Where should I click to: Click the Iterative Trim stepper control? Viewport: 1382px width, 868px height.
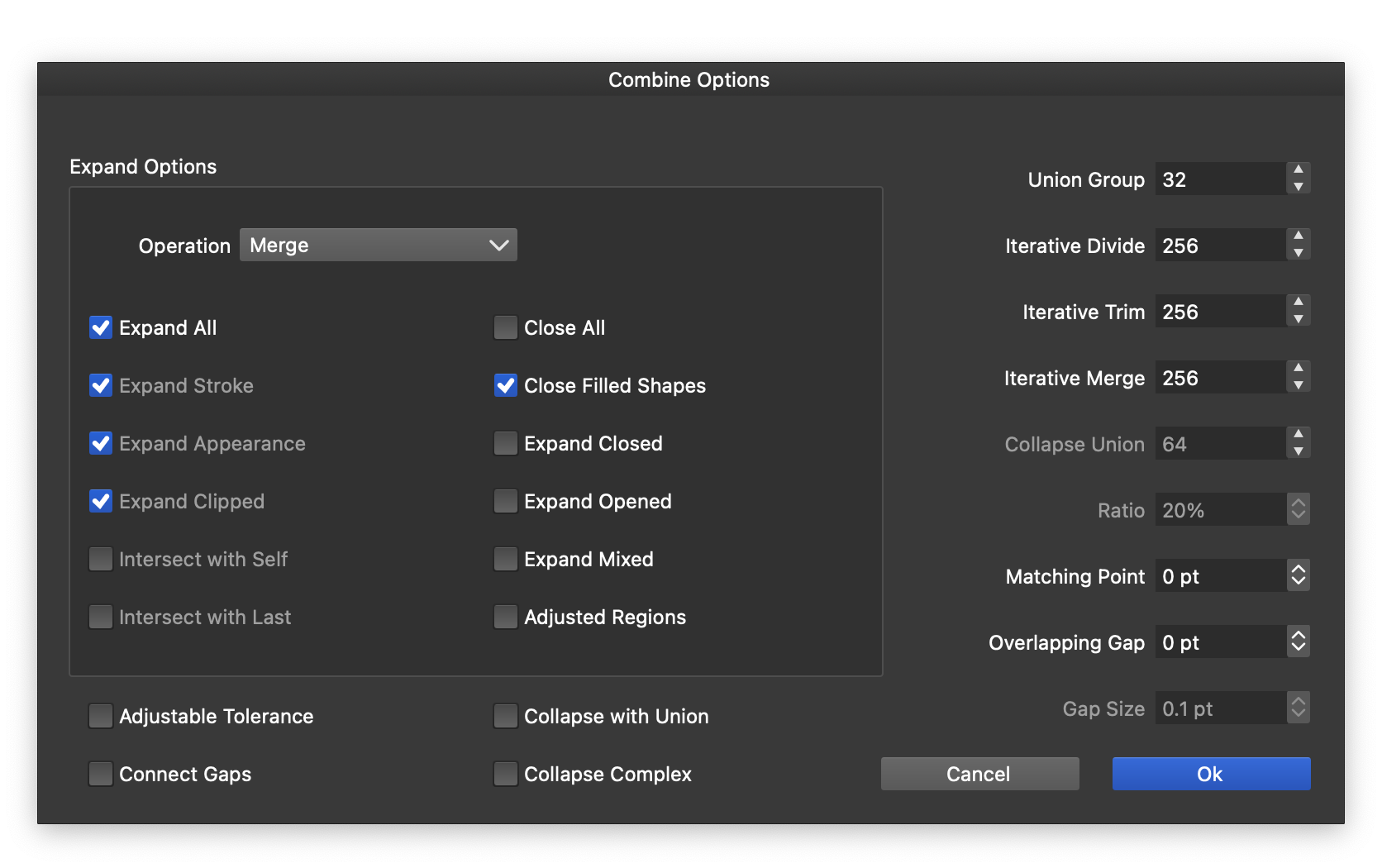coord(1298,311)
